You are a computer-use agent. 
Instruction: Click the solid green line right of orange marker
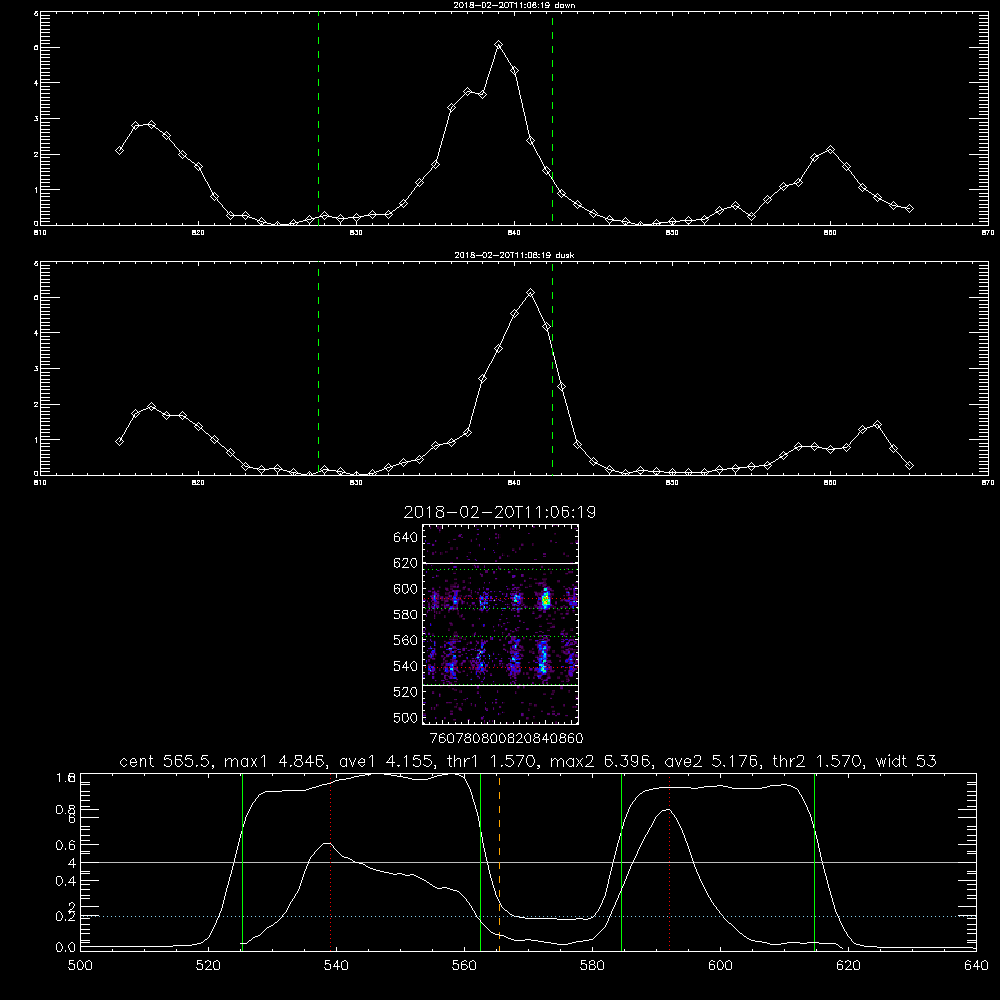621,861
